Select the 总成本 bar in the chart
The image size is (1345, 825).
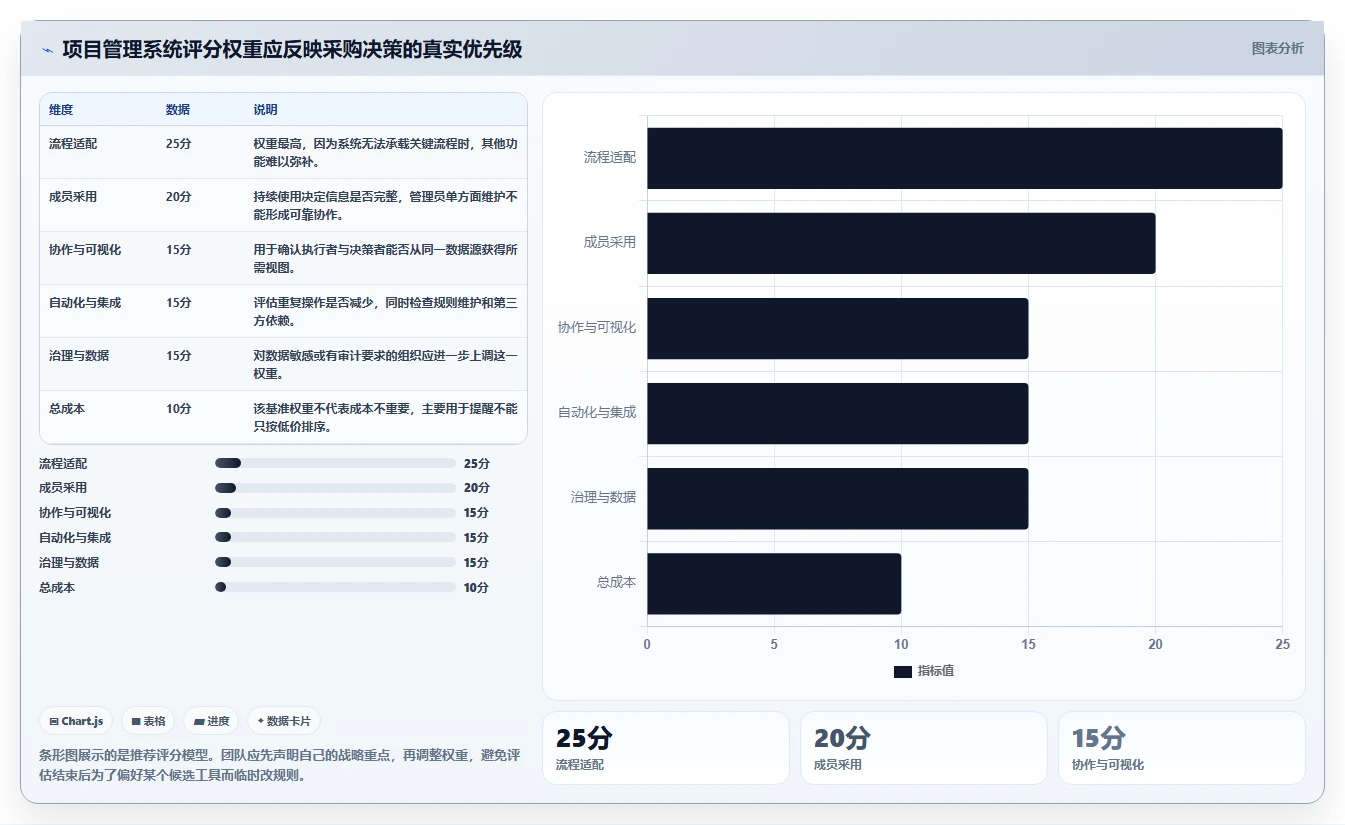(774, 583)
